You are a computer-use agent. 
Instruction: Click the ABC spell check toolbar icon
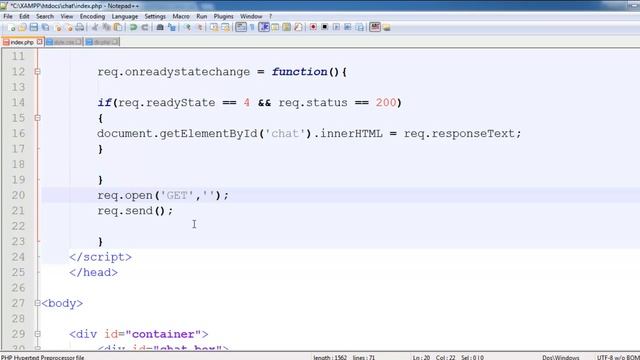point(374,27)
